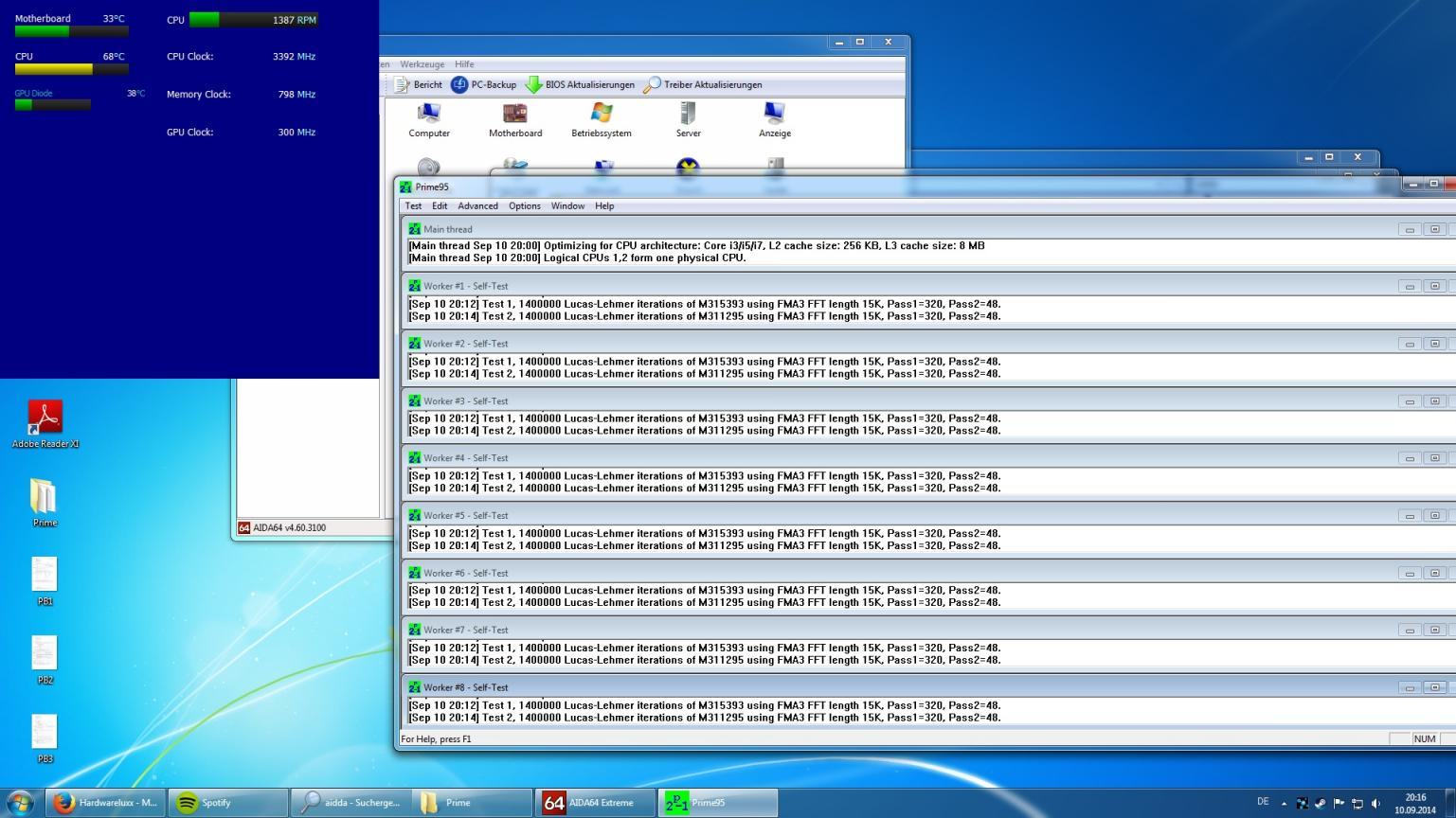Viewport: 1456px width, 818px height.
Task: Click the Worker #5 Self-Test window icon
Action: click(x=414, y=515)
